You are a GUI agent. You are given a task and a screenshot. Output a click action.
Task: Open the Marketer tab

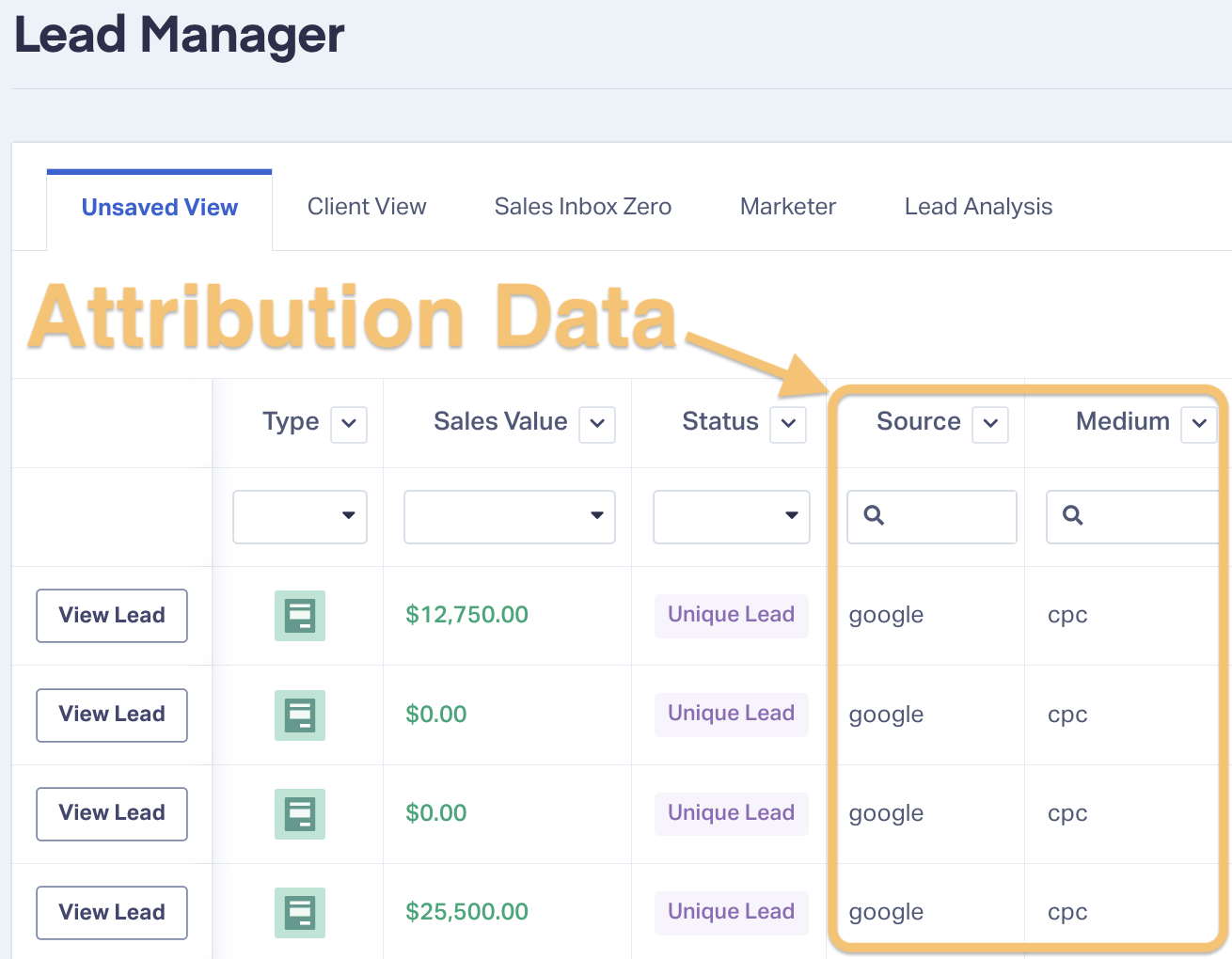point(788,207)
